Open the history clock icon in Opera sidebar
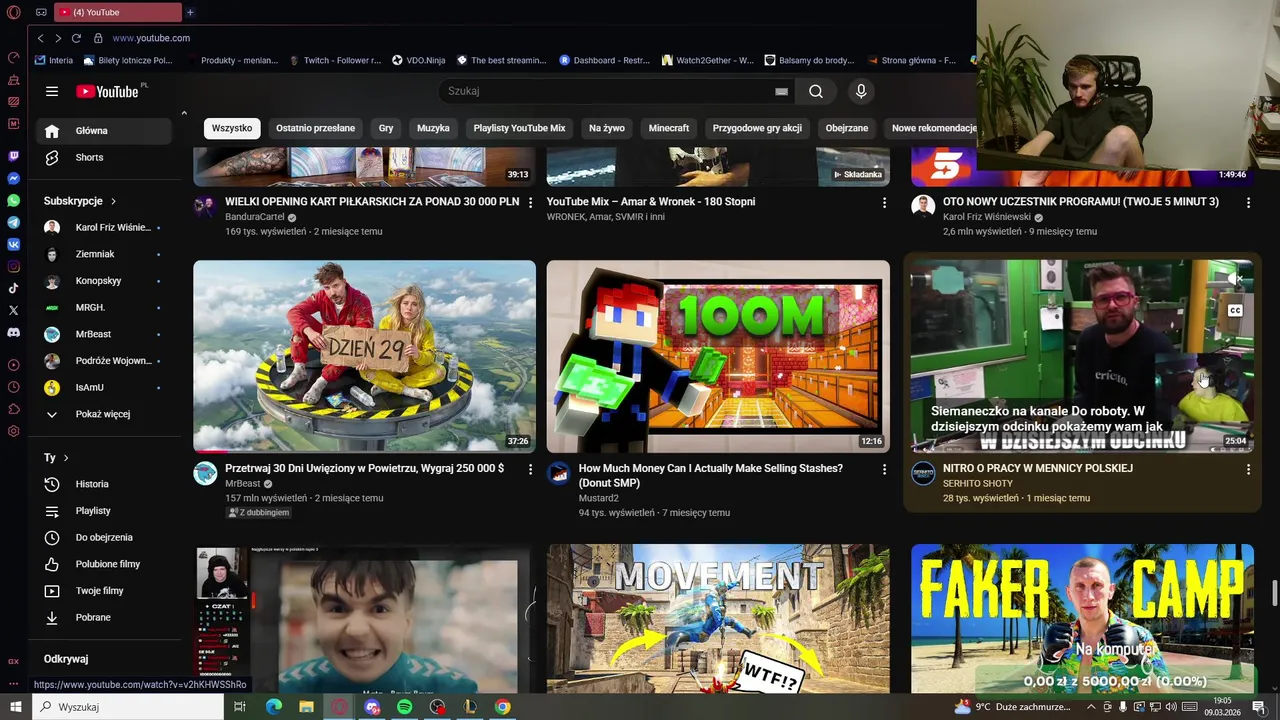Screen dimensions: 1280x720 [14, 387]
